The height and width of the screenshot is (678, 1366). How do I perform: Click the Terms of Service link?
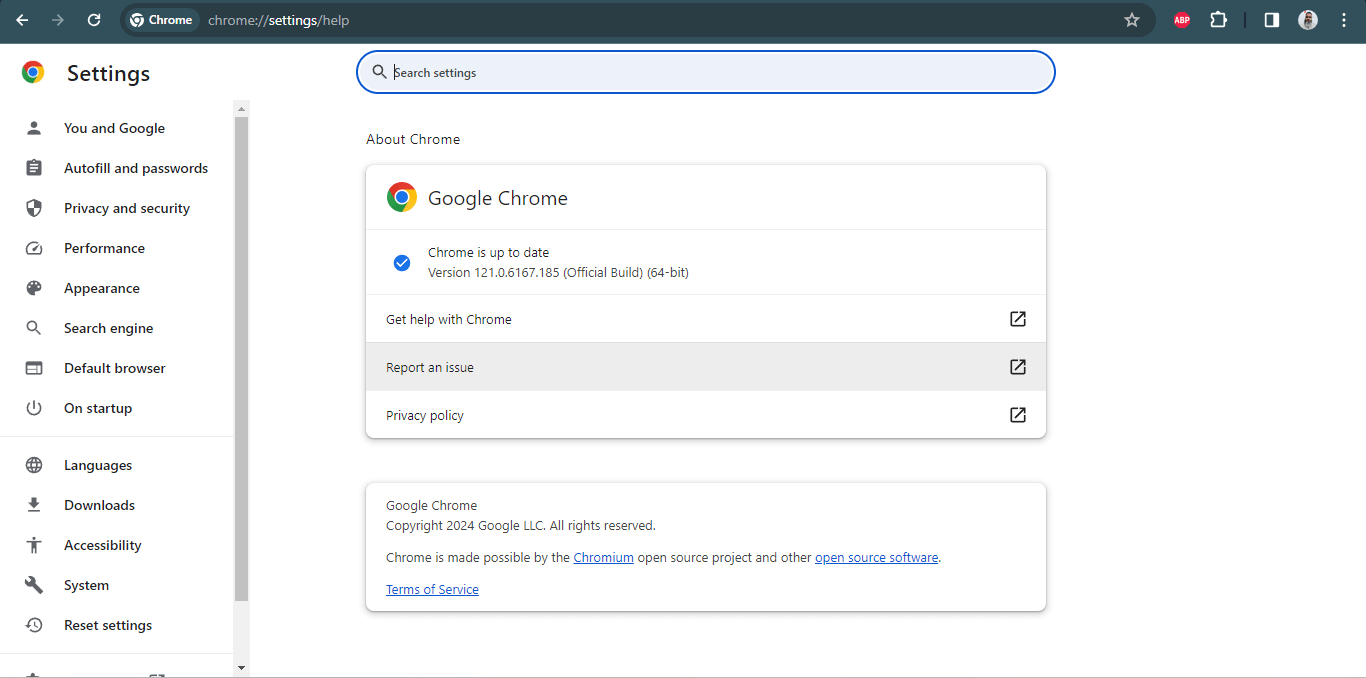(432, 589)
